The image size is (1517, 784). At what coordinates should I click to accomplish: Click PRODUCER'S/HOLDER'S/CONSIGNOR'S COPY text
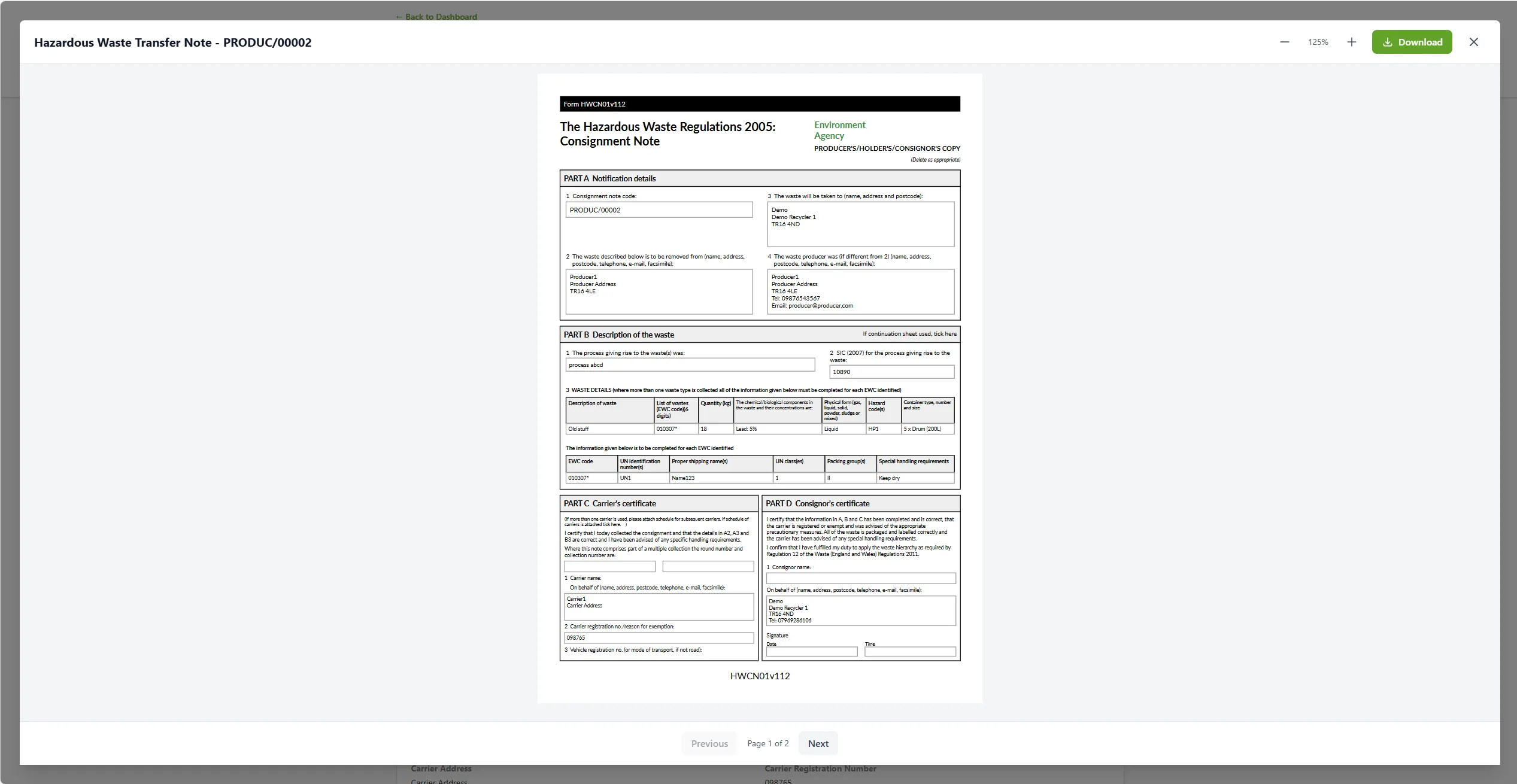pyautogui.click(x=887, y=148)
